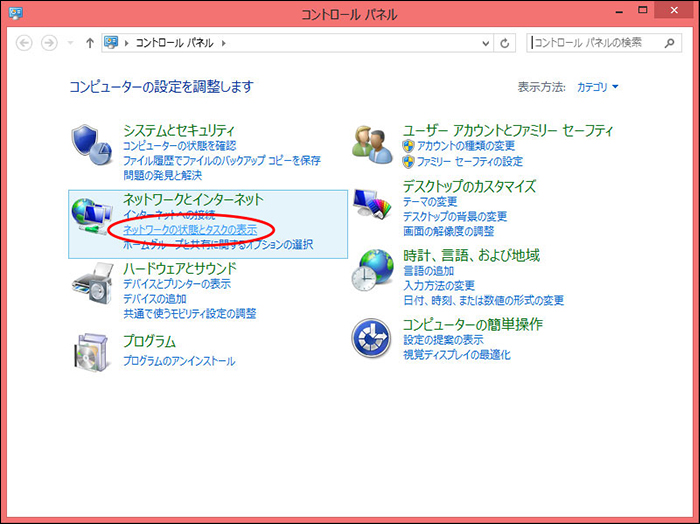Open 設定の提案の表示 link
700x524 pixels.
coord(443,340)
